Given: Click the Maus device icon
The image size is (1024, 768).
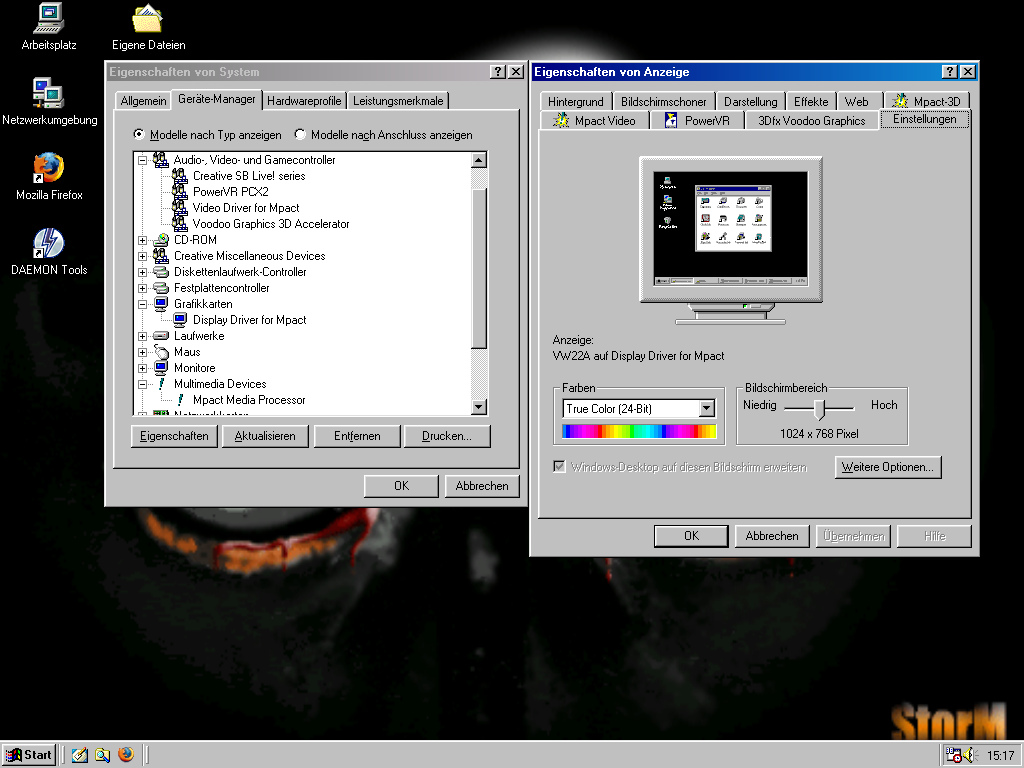Looking at the screenshot, I should [161, 351].
